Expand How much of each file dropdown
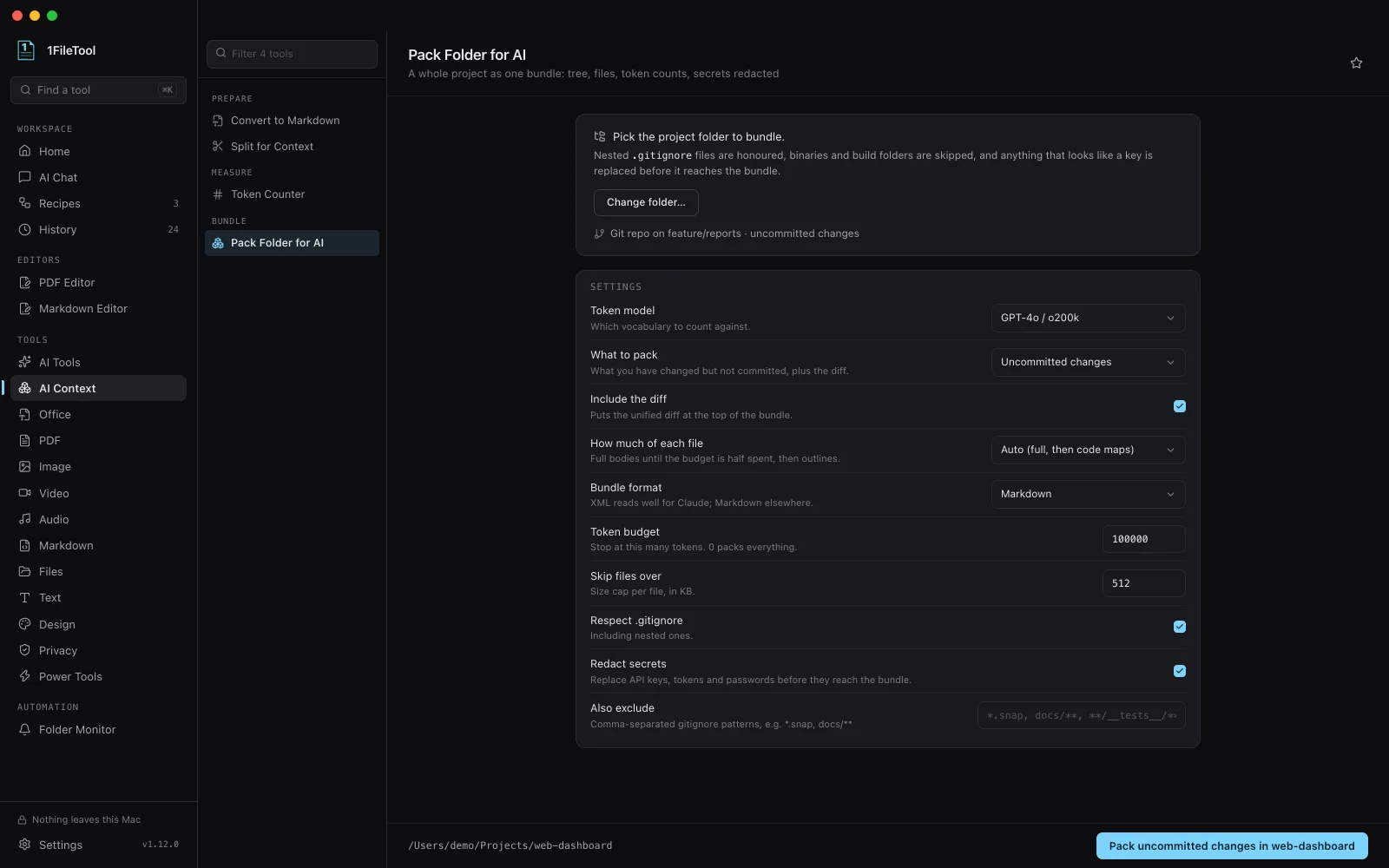The height and width of the screenshot is (868, 1389). coord(1088,450)
